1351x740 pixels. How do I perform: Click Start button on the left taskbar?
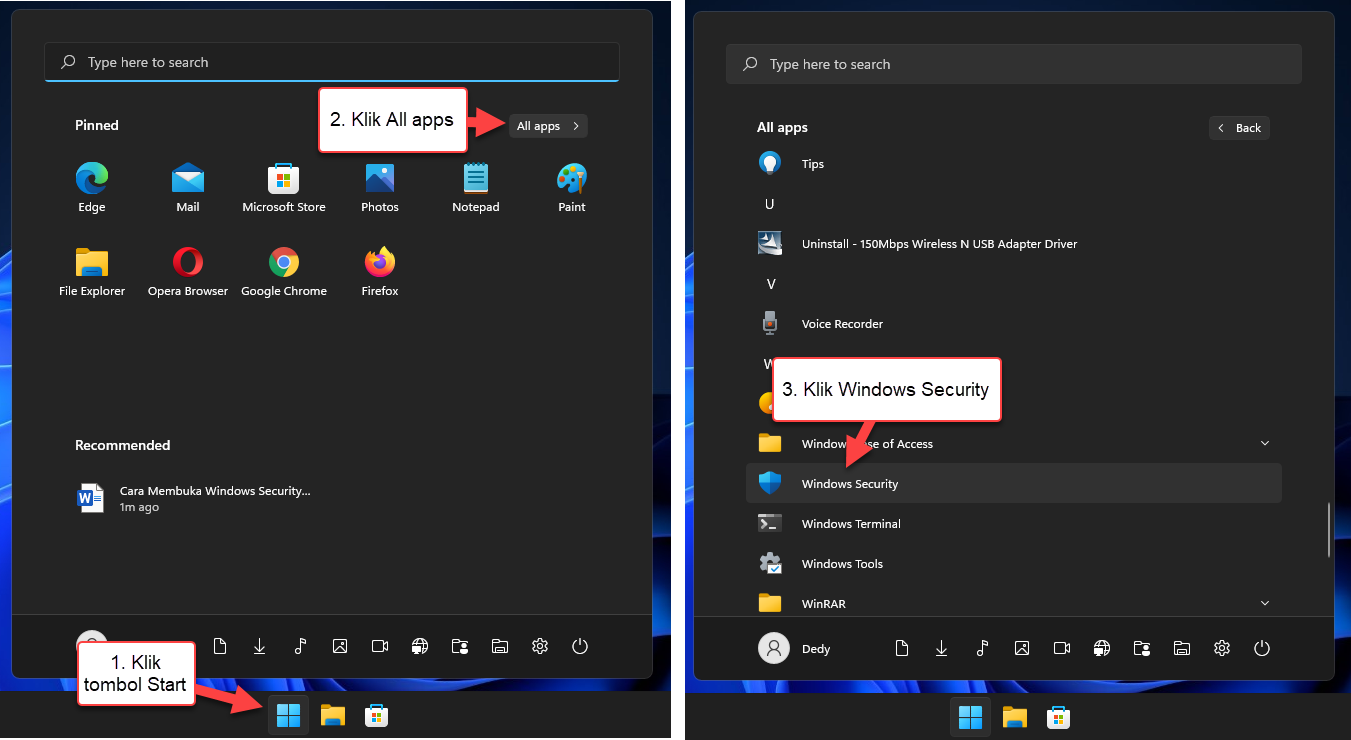288,716
